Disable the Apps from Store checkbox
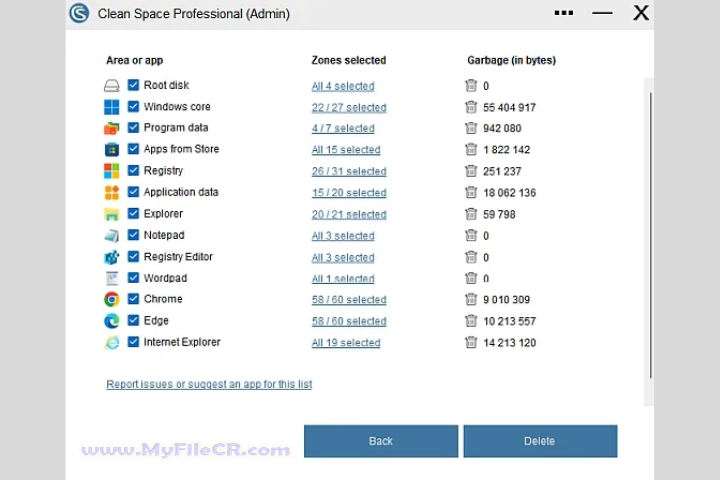 point(133,149)
